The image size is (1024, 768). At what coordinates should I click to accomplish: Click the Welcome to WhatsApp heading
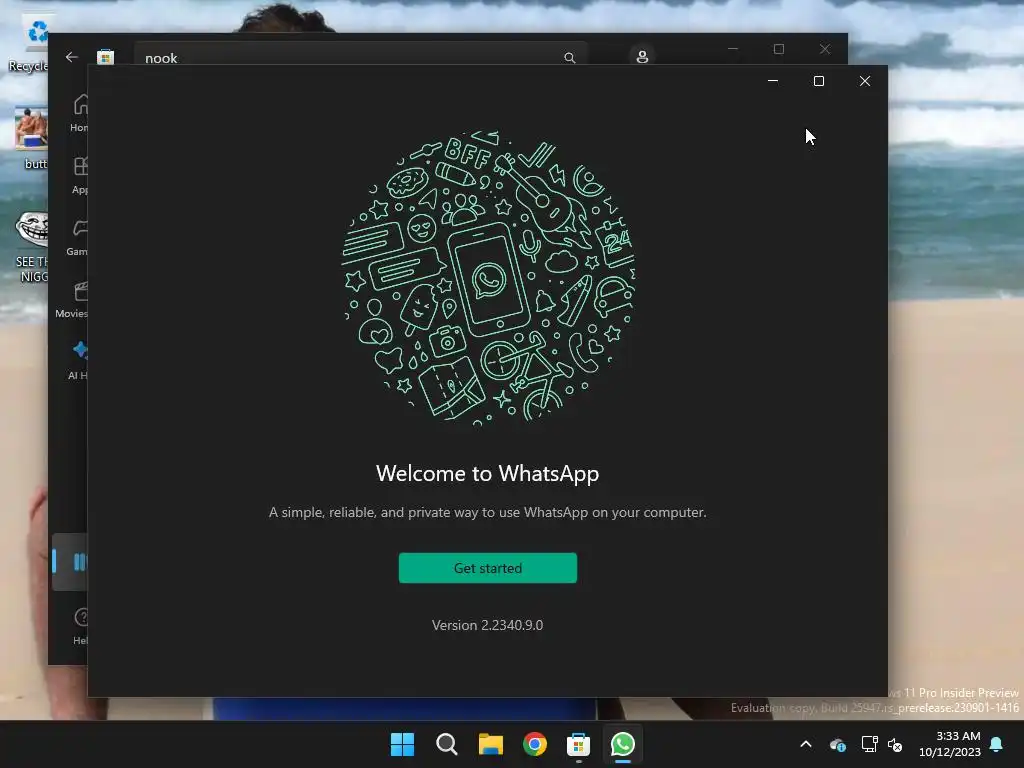[487, 473]
